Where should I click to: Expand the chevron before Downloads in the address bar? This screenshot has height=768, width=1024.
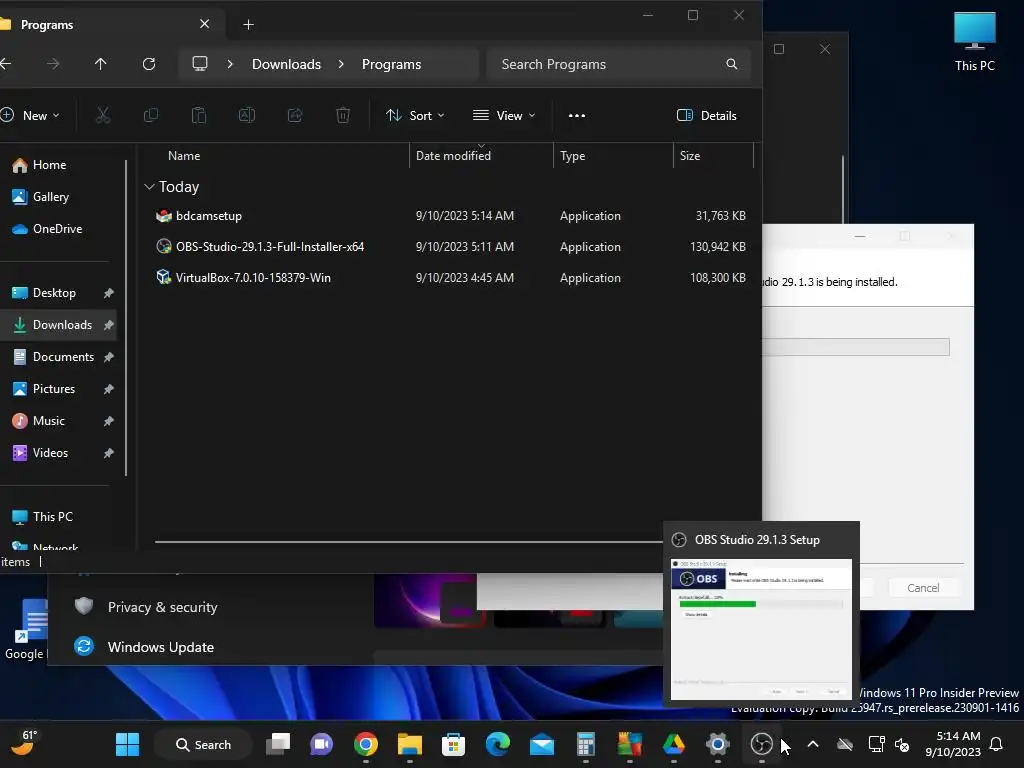click(230, 64)
